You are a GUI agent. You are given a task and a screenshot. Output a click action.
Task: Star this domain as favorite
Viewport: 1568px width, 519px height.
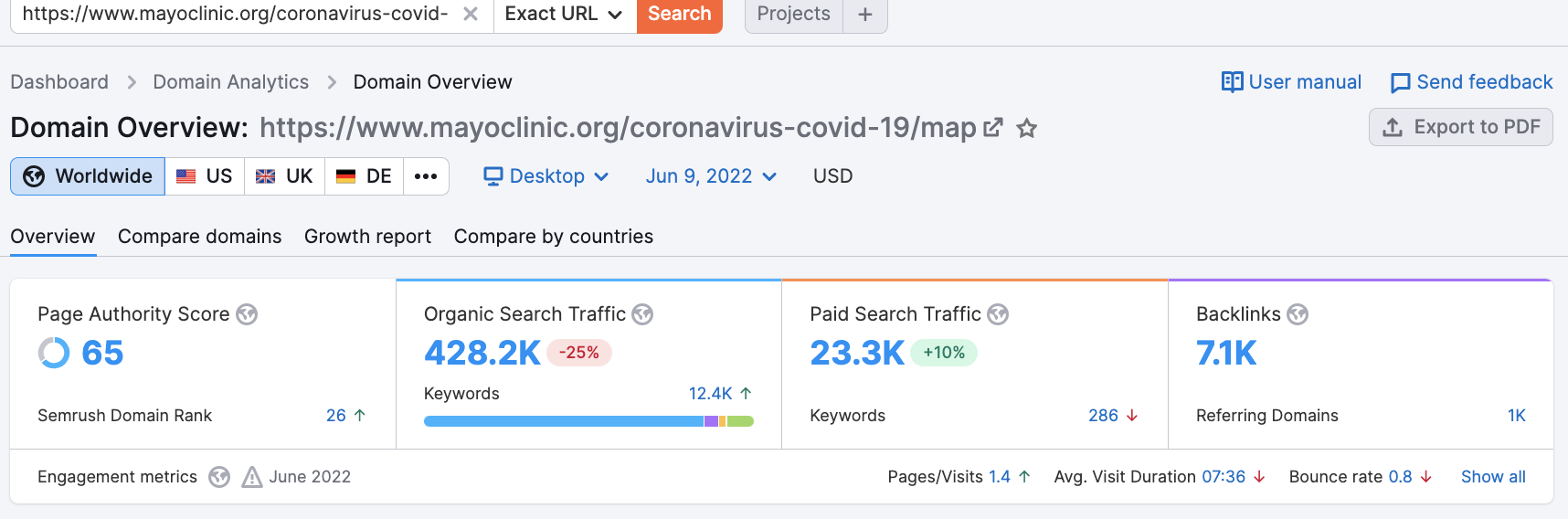[x=1027, y=128]
